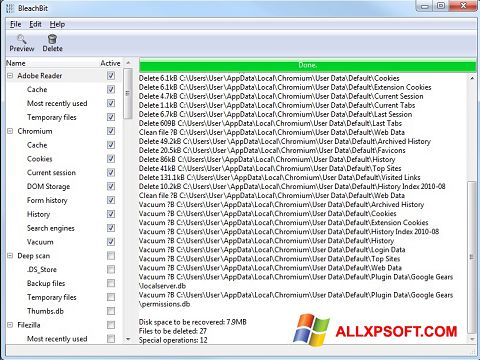480x360 pixels.
Task: Click cleaner list scroll-down arrow
Action: point(128,339)
